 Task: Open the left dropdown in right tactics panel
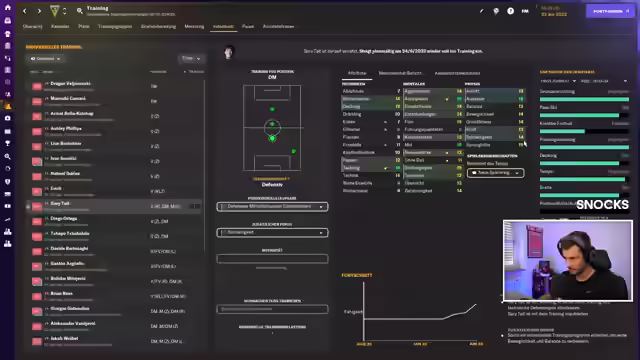[x=558, y=81]
